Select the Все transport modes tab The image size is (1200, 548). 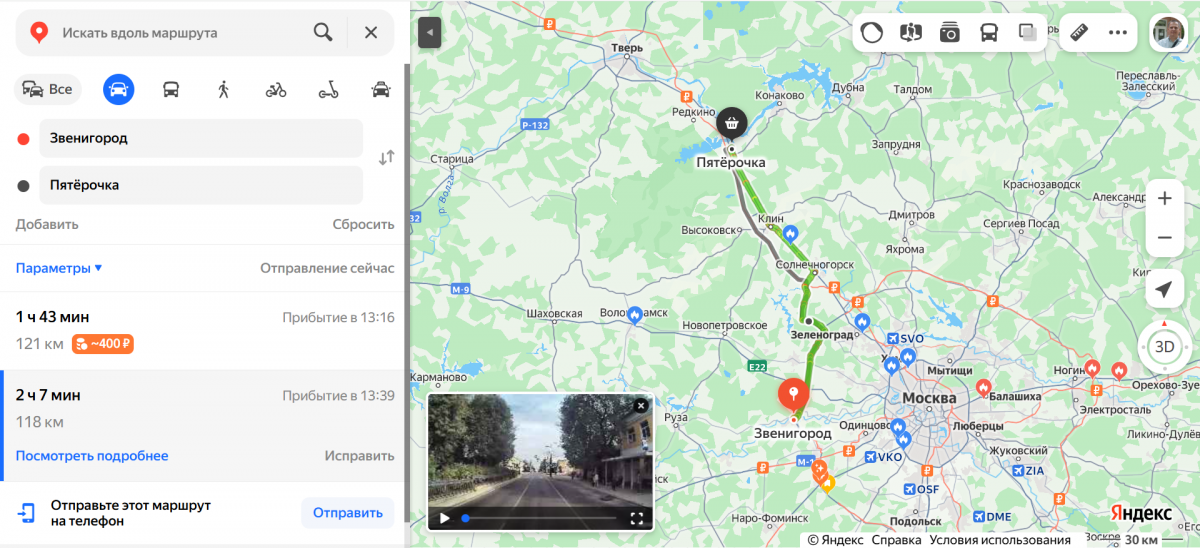point(47,89)
